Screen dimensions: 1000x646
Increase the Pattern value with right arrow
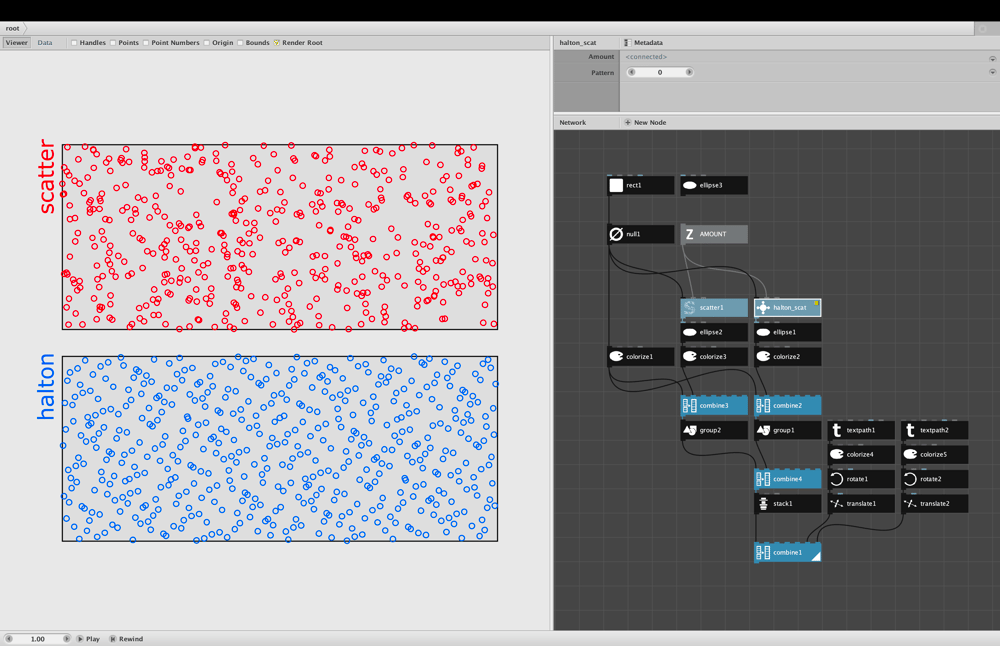pos(689,72)
